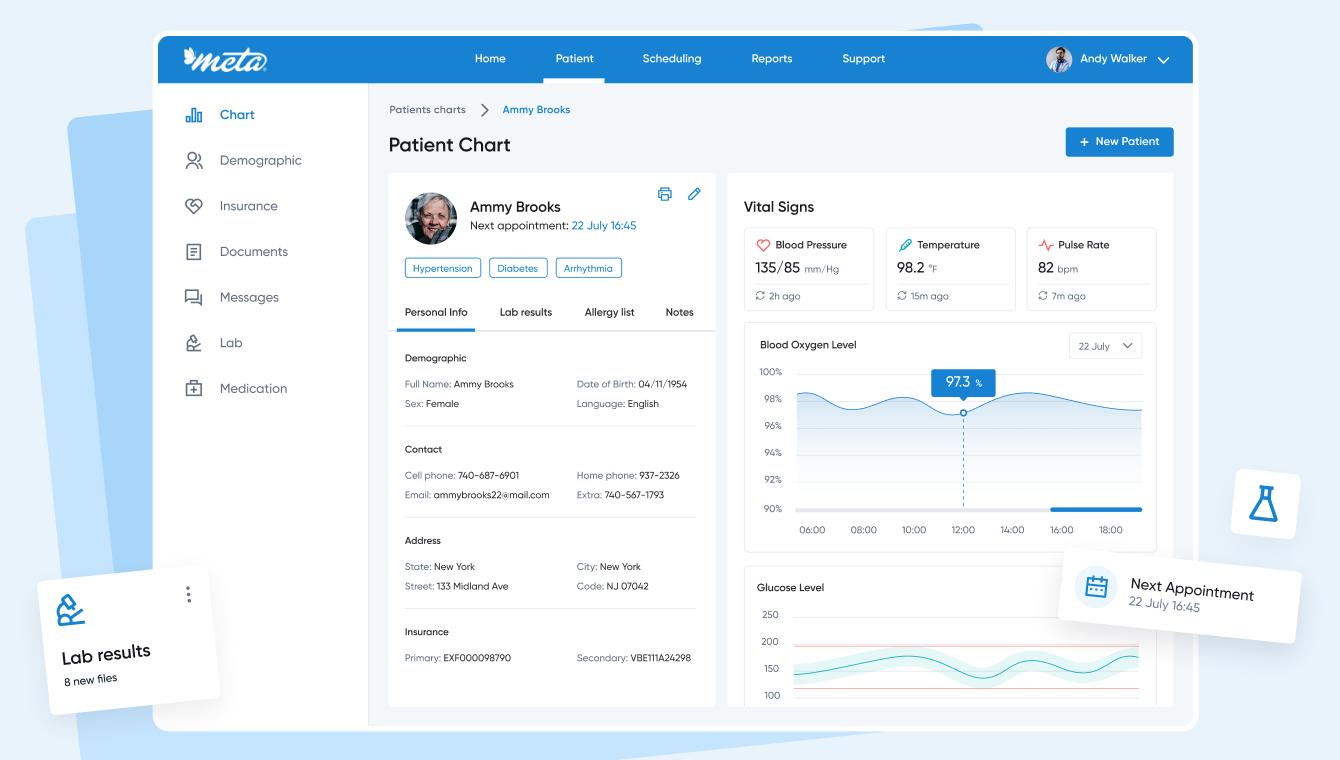Viewport: 1340px width, 760px height.
Task: Expand the Andy Walker account menu
Action: [1163, 60]
